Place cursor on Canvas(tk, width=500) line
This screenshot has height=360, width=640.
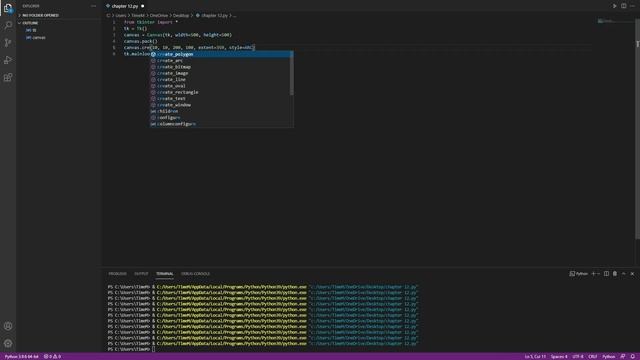[x=178, y=35]
